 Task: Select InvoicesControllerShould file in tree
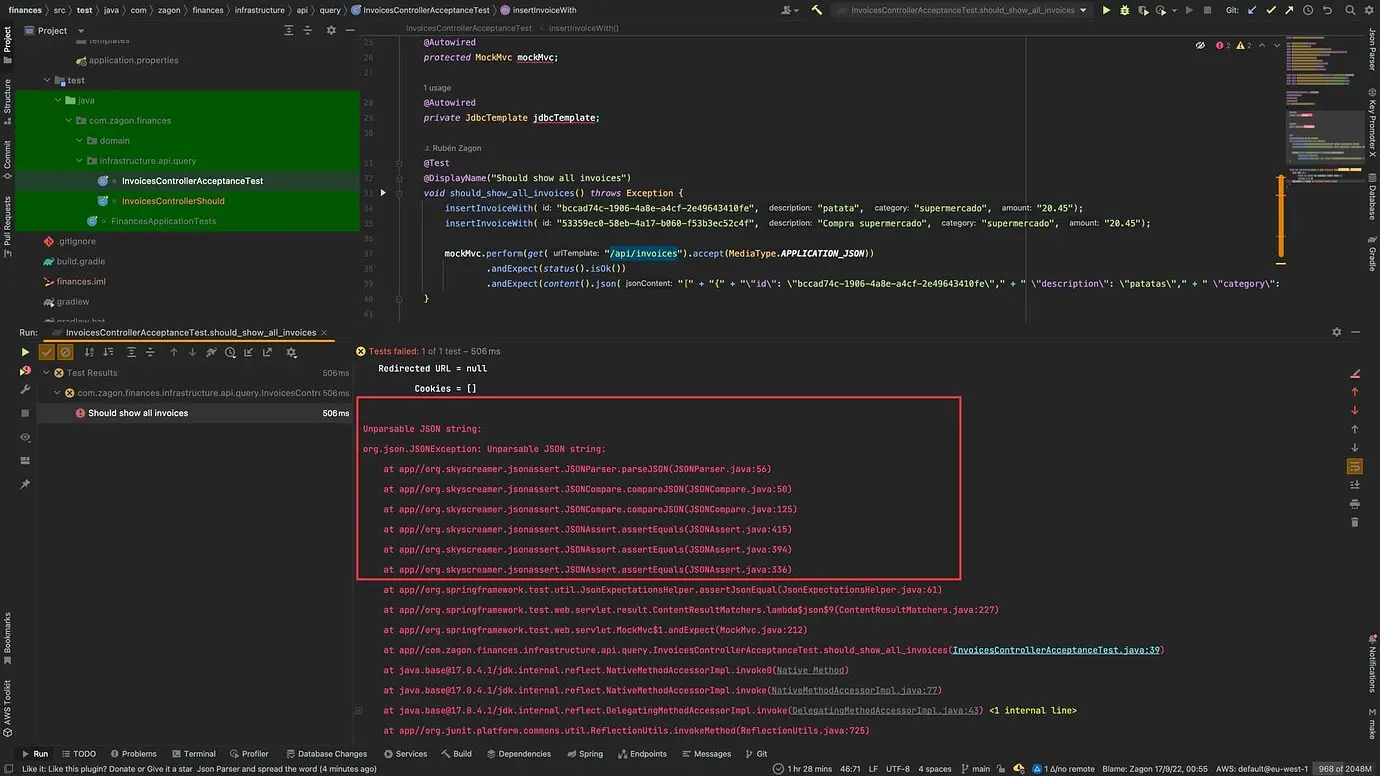point(173,201)
